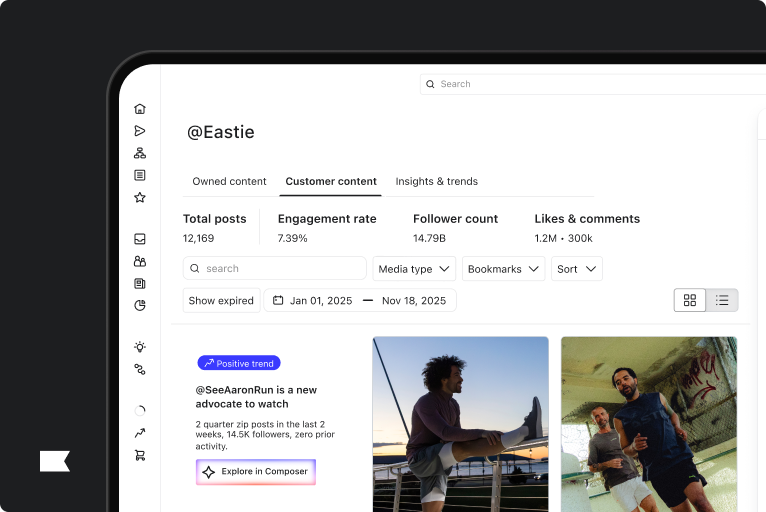The width and height of the screenshot is (766, 512).
Task: Select the Customer content tab
Action: [331, 181]
